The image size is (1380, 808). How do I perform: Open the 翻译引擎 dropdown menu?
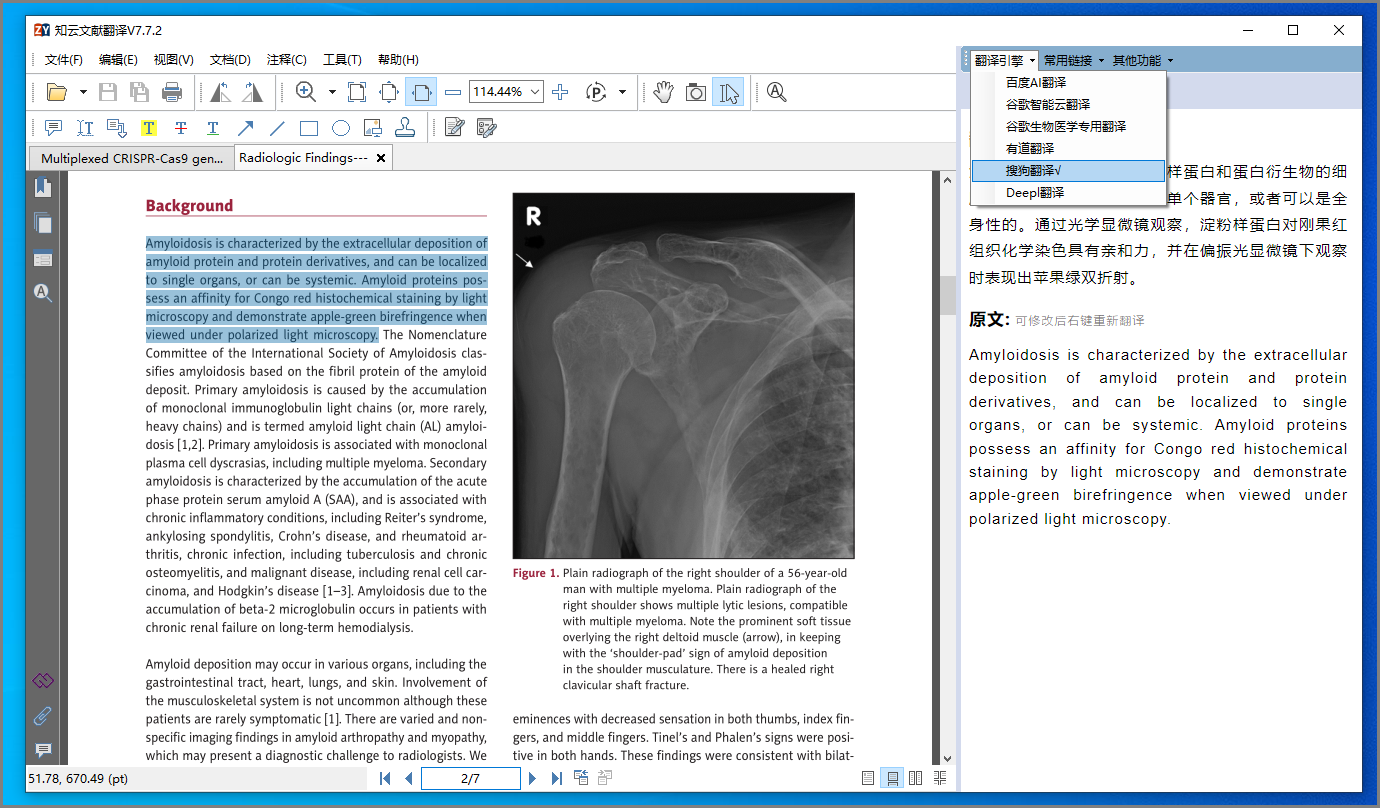pyautogui.click(x=1005, y=61)
